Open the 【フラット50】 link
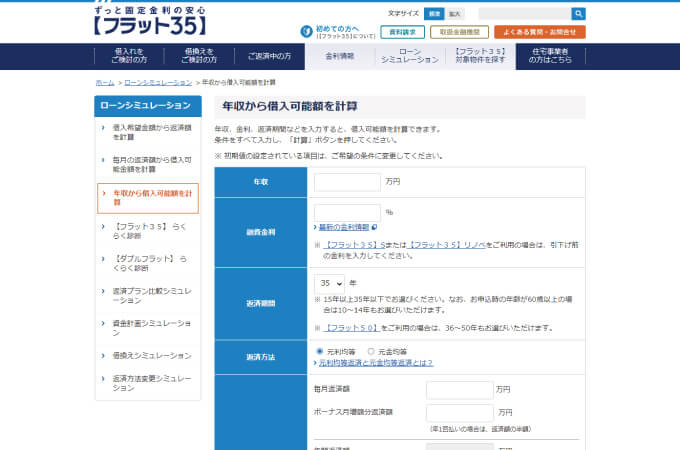Image resolution: width=680 pixels, height=450 pixels. (x=352, y=328)
